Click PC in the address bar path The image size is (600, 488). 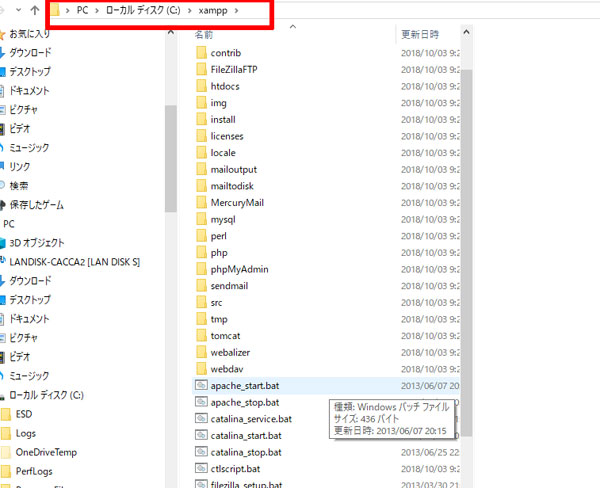click(x=82, y=10)
